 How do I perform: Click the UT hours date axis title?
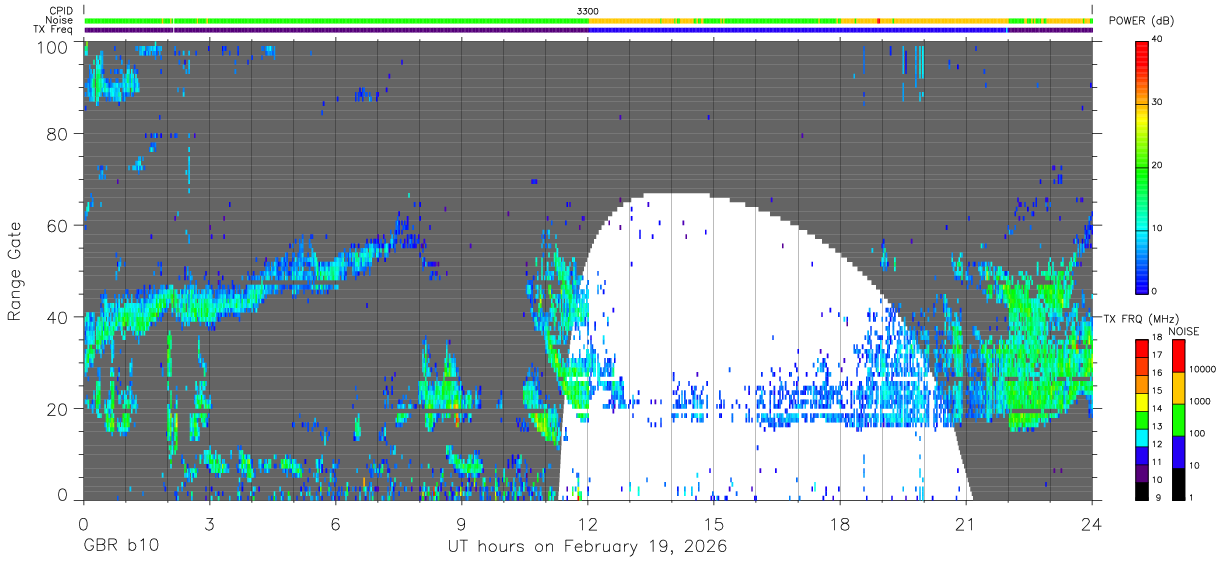[x=586, y=547]
